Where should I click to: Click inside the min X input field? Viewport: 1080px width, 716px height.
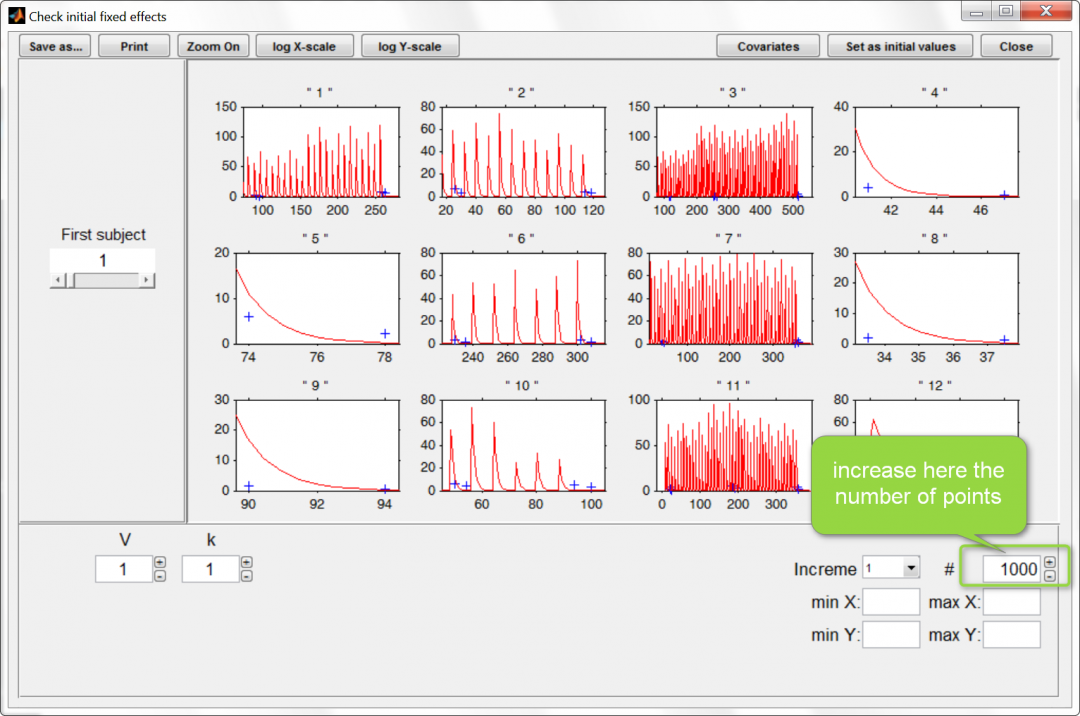tap(890, 601)
